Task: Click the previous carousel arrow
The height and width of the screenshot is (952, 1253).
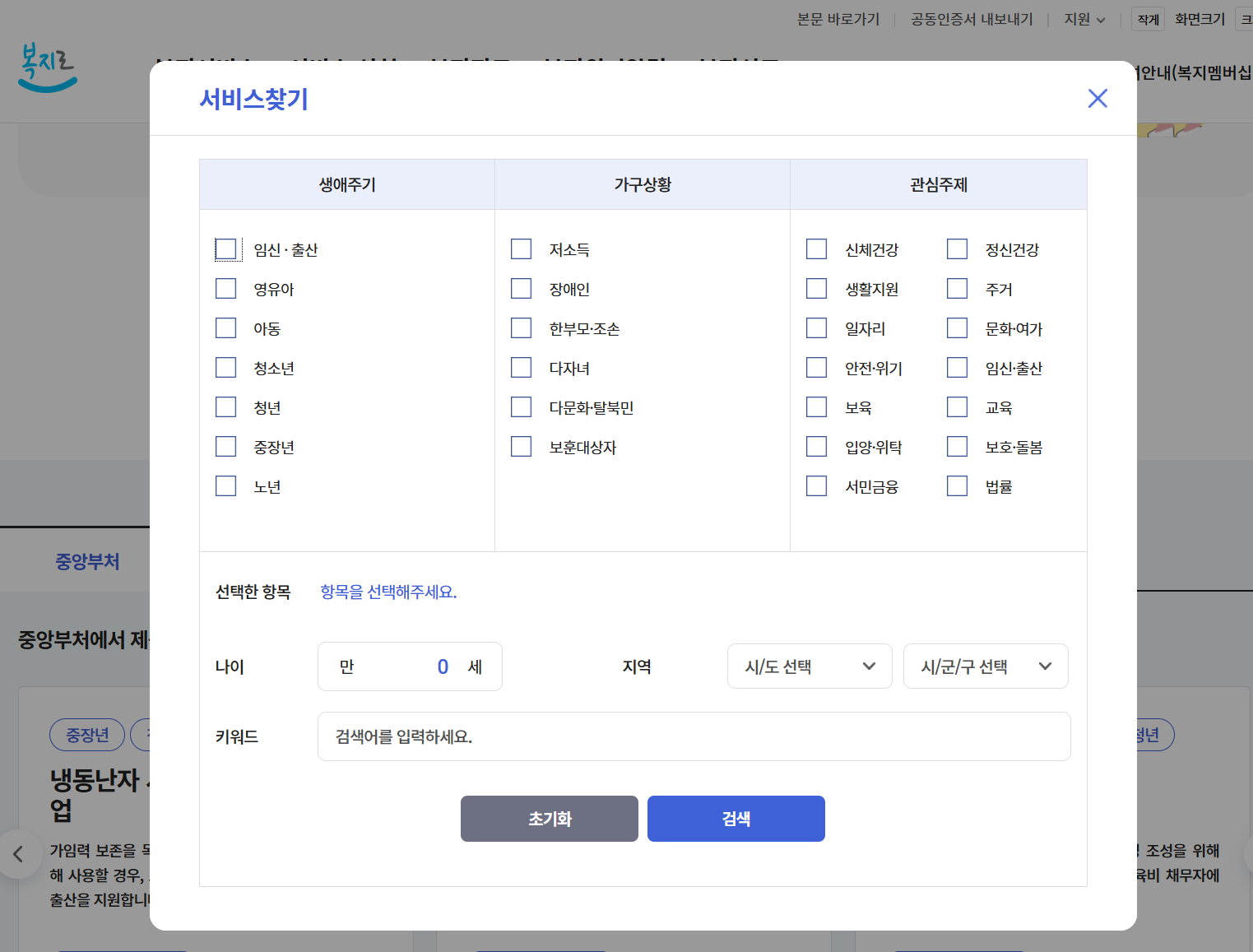Action: pyautogui.click(x=20, y=854)
